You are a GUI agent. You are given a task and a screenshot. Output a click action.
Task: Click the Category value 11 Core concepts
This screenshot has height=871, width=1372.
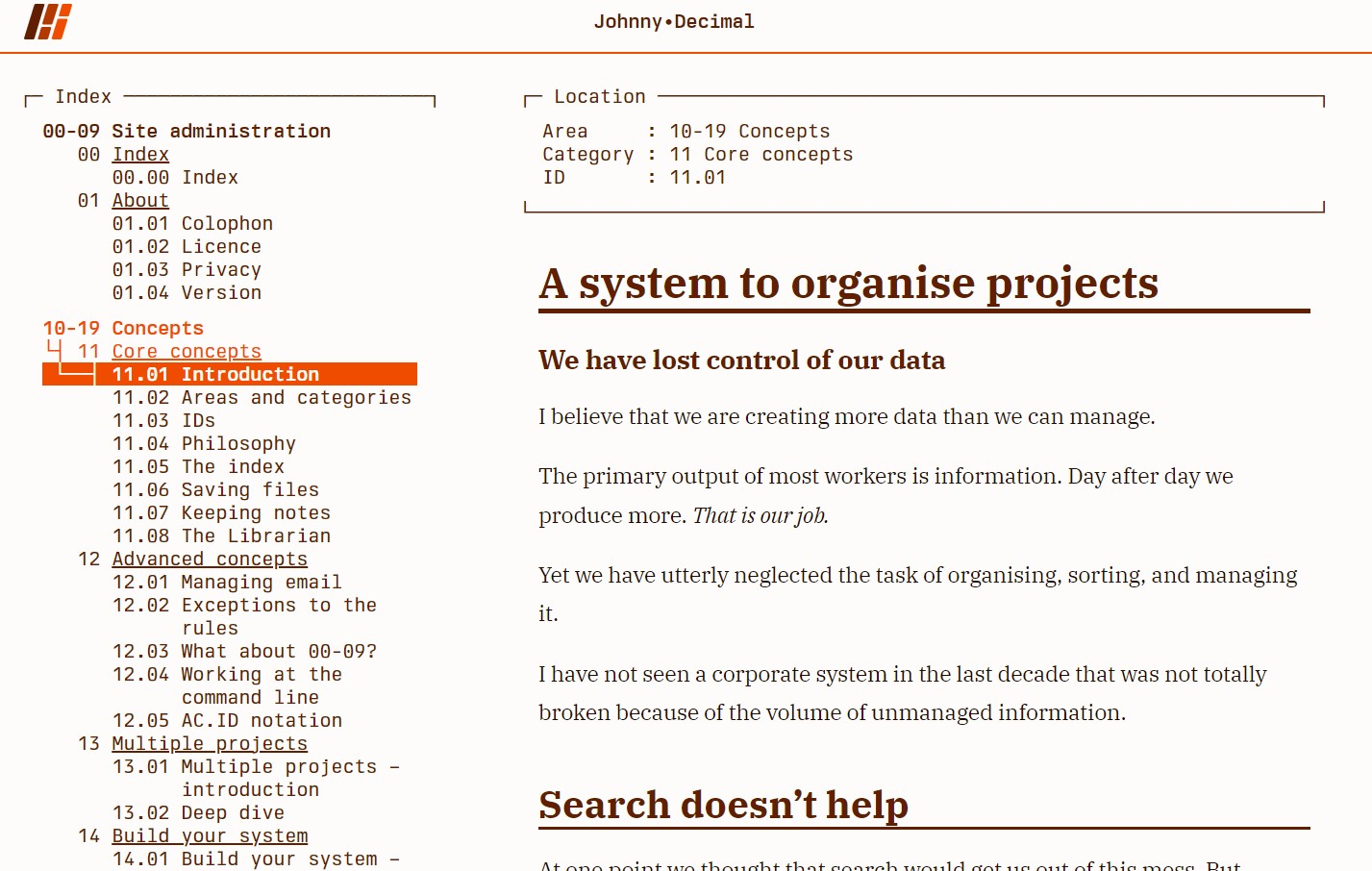click(761, 155)
